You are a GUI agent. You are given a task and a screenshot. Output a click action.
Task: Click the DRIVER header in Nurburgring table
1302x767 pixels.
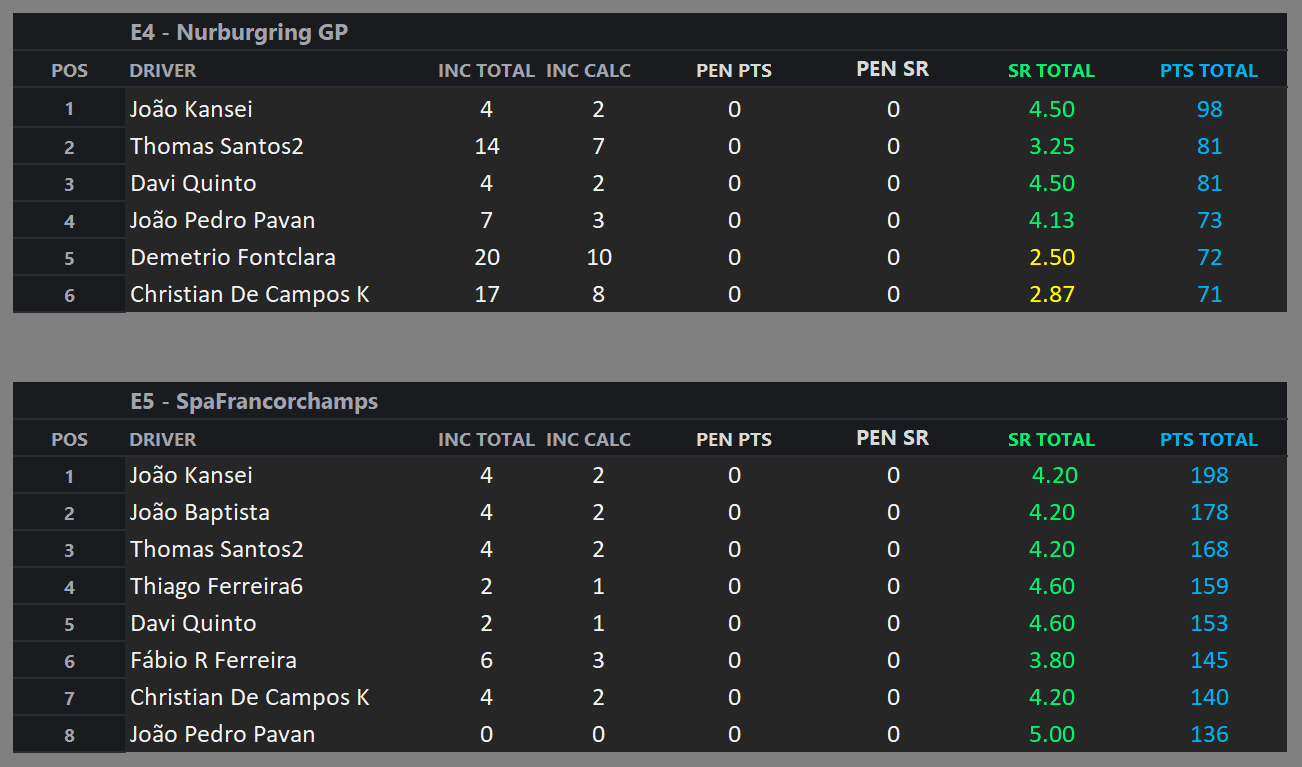(x=163, y=71)
